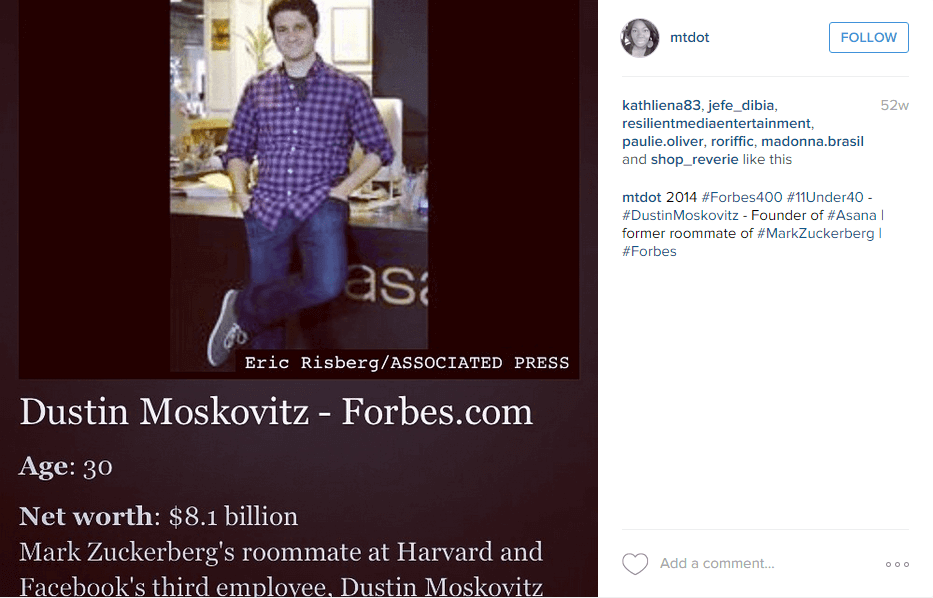
Task: Open shop_reverie profile link
Action: 694,159
